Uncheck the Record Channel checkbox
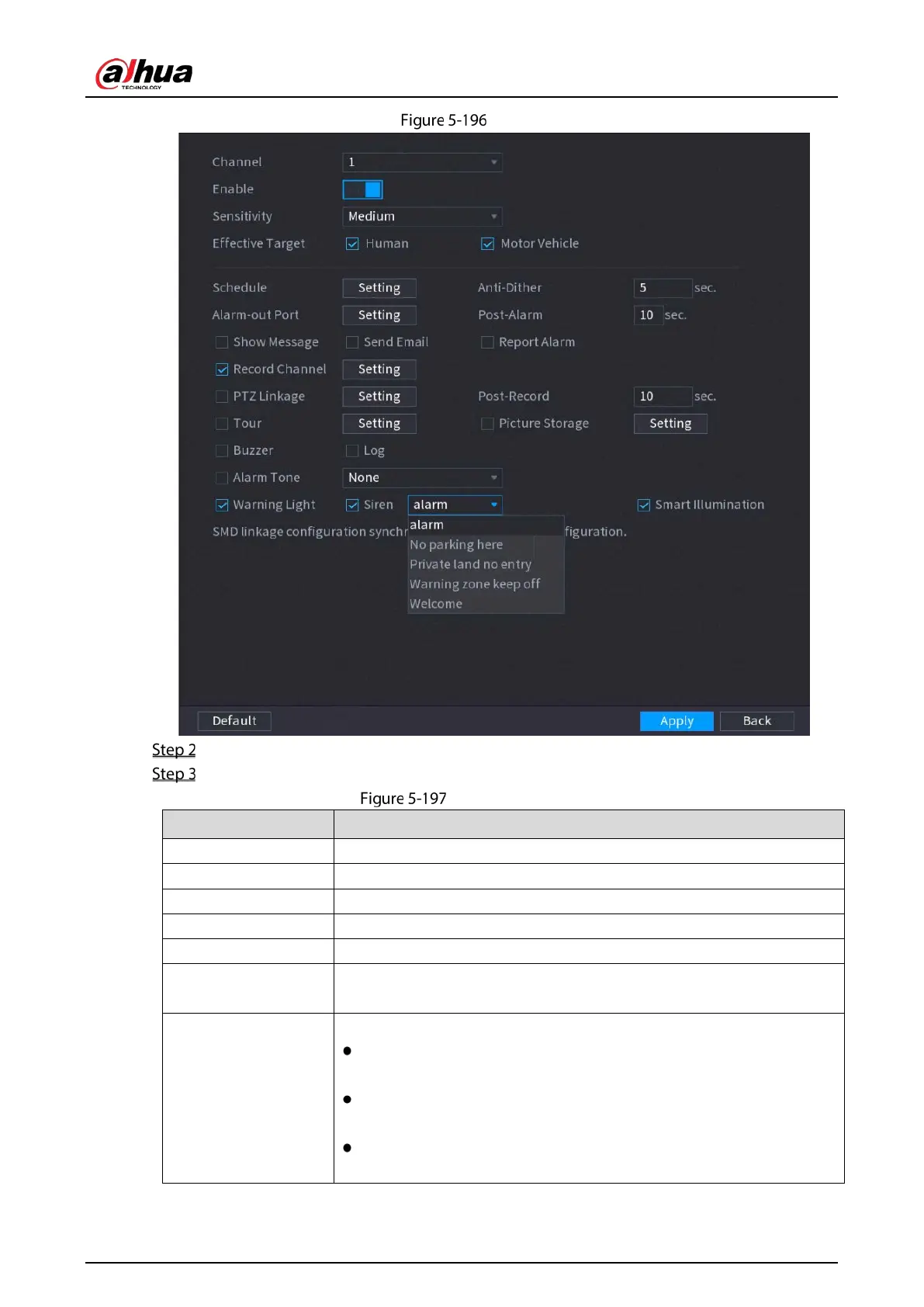Viewport: 924px width, 1307px height. 222,369
